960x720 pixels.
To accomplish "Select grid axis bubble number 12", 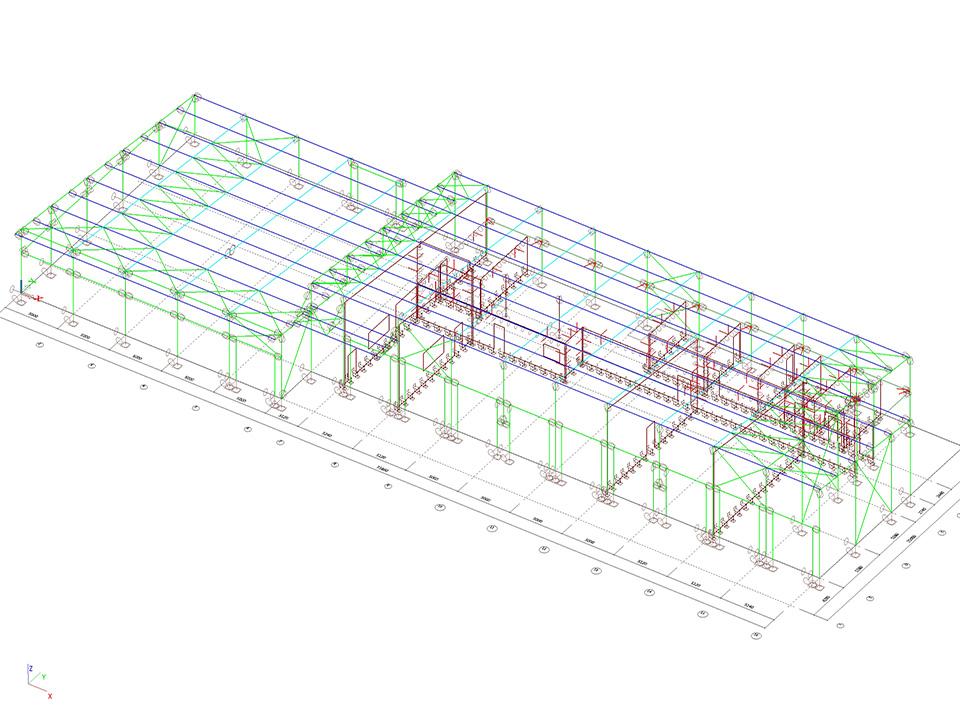I will (544, 549).
